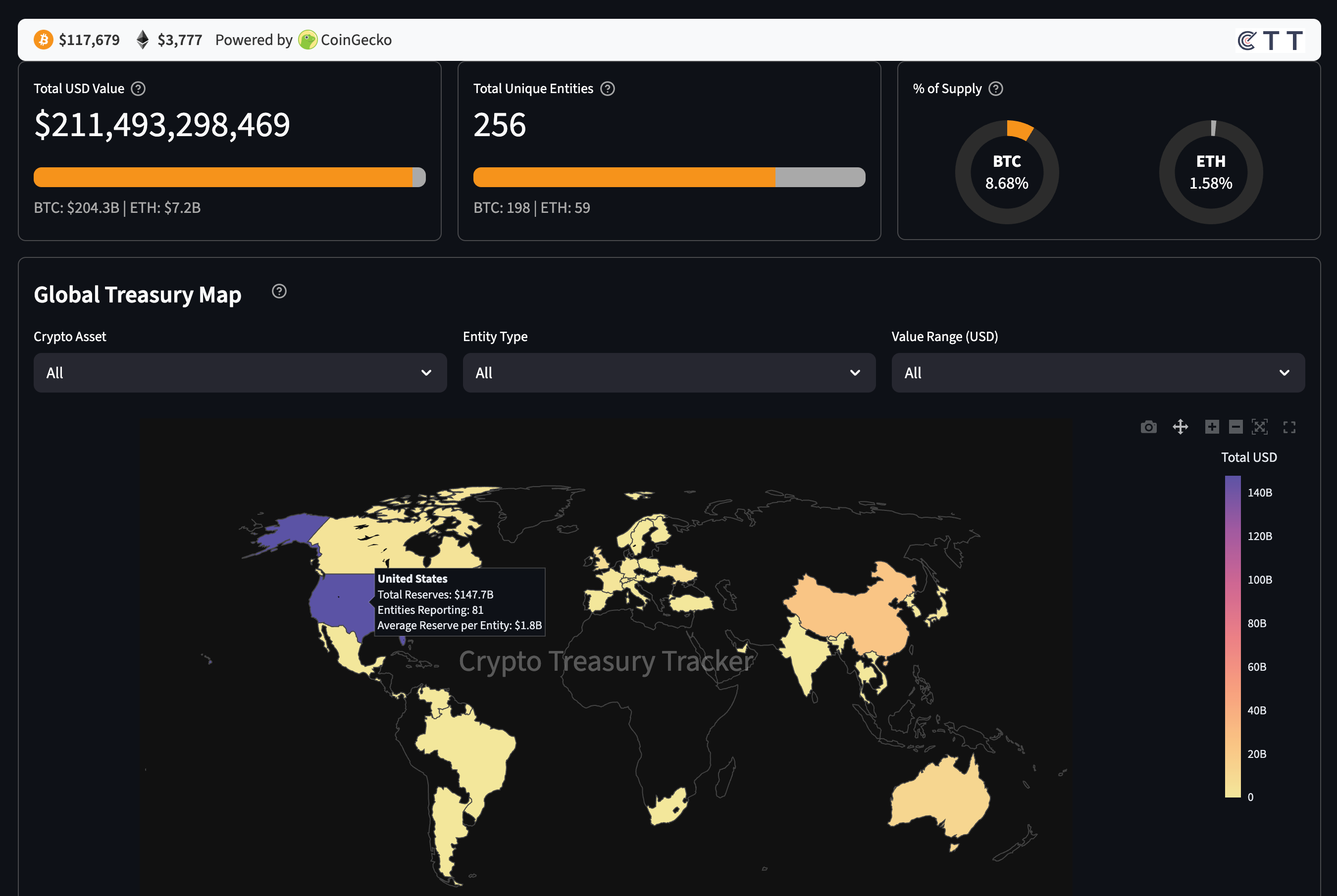Open map in fullscreen mode
The image size is (1337, 896).
(x=1289, y=427)
